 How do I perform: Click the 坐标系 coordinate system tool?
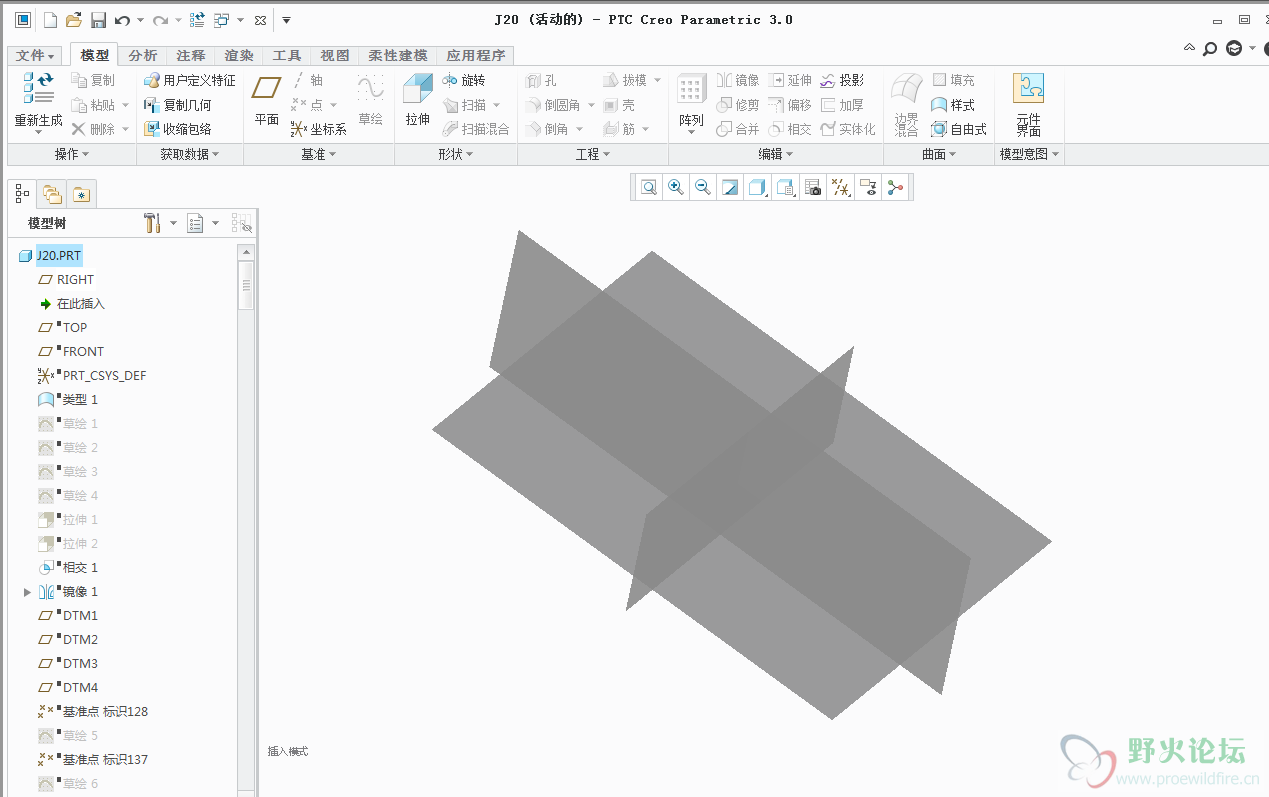319,129
